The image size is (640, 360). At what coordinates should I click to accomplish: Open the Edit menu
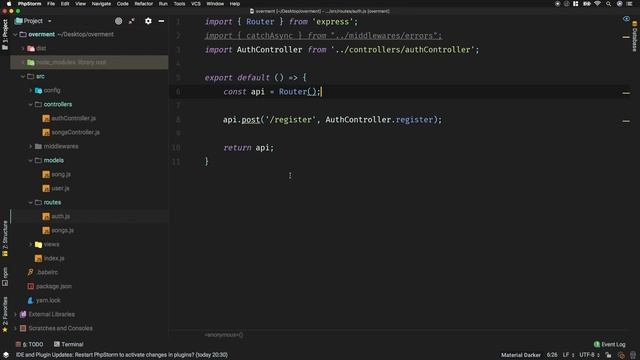[65, 4]
